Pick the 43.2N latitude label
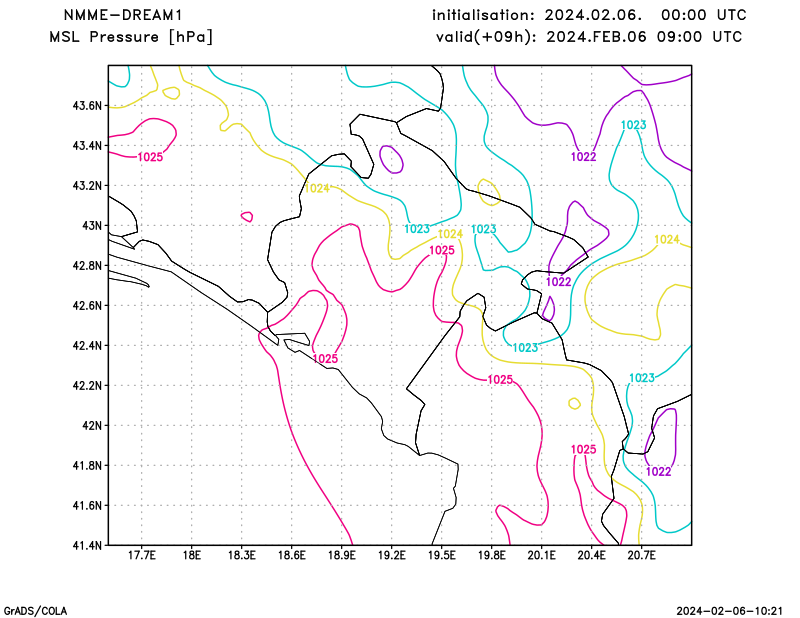Image resolution: width=800 pixels, height=618 pixels. pos(87,185)
